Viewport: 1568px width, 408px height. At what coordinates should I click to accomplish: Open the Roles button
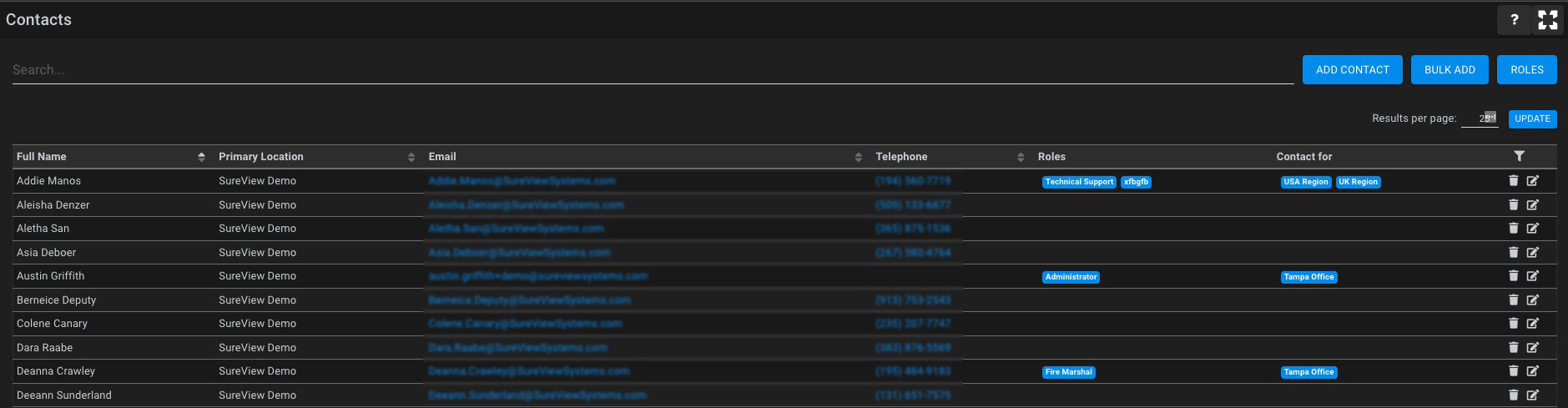pyautogui.click(x=1527, y=70)
